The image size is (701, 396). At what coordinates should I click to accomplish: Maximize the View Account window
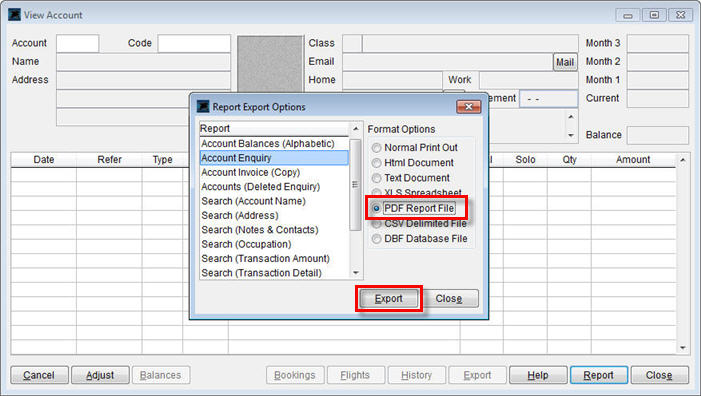(x=654, y=15)
